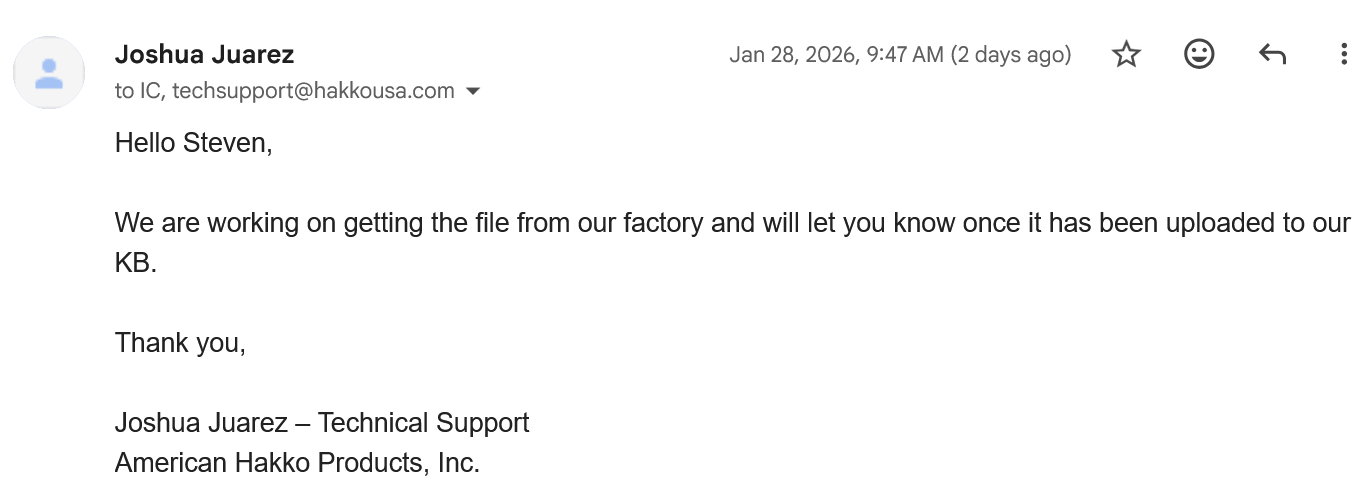Open the More options three-dot menu
The height and width of the screenshot is (483, 1361).
(x=1343, y=54)
